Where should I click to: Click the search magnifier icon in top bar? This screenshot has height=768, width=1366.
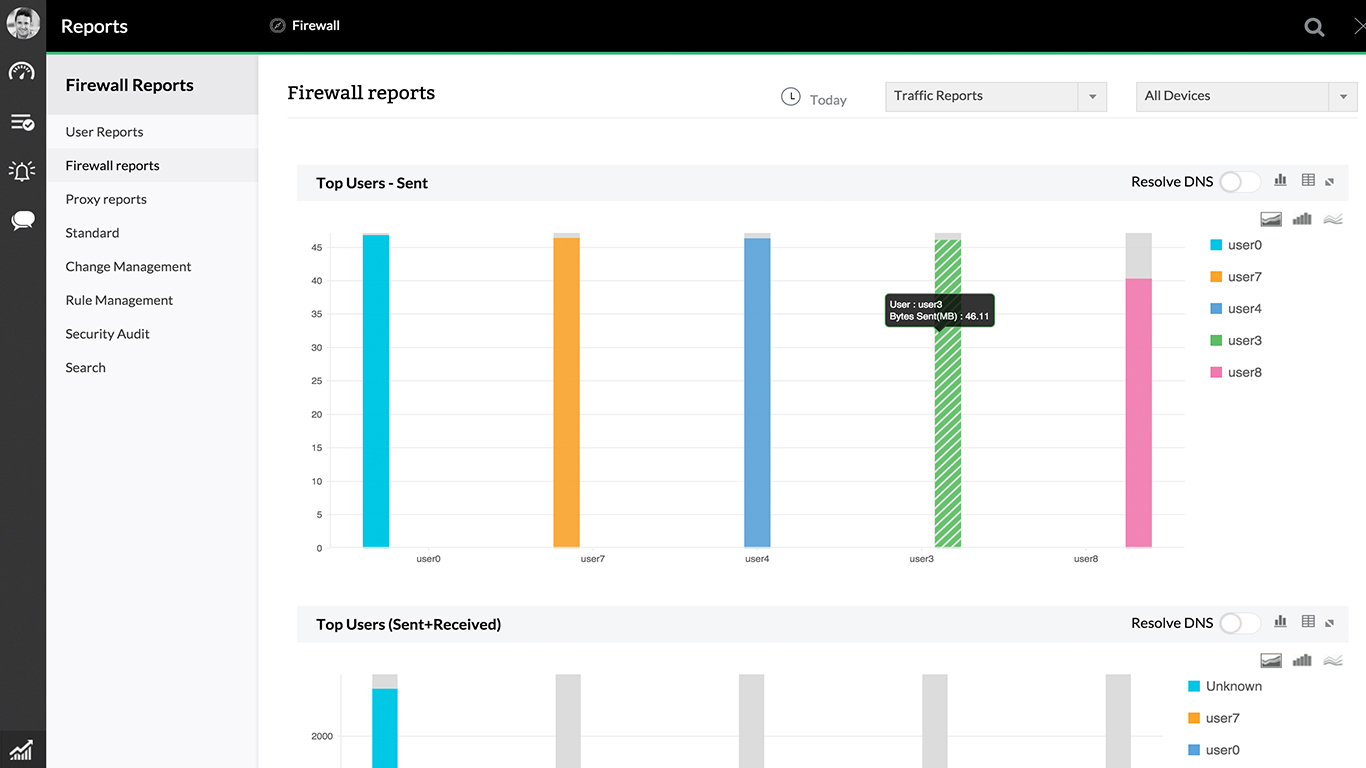(x=1315, y=27)
